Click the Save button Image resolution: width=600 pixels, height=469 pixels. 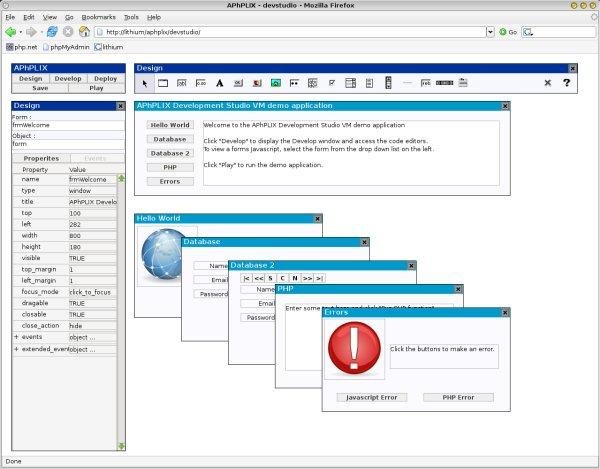click(x=40, y=88)
